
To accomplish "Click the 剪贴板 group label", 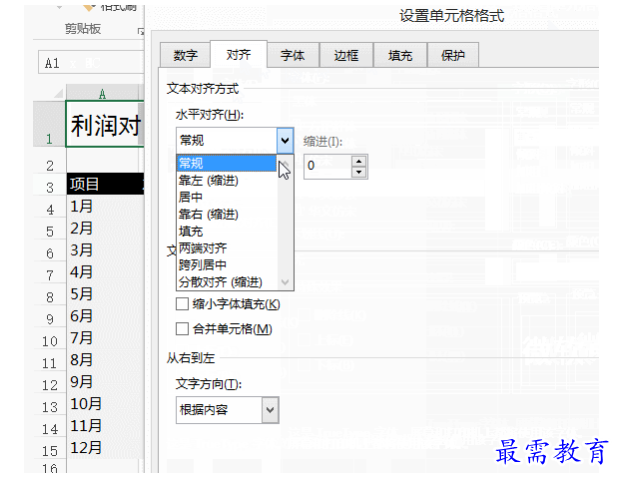I will 83,28.
